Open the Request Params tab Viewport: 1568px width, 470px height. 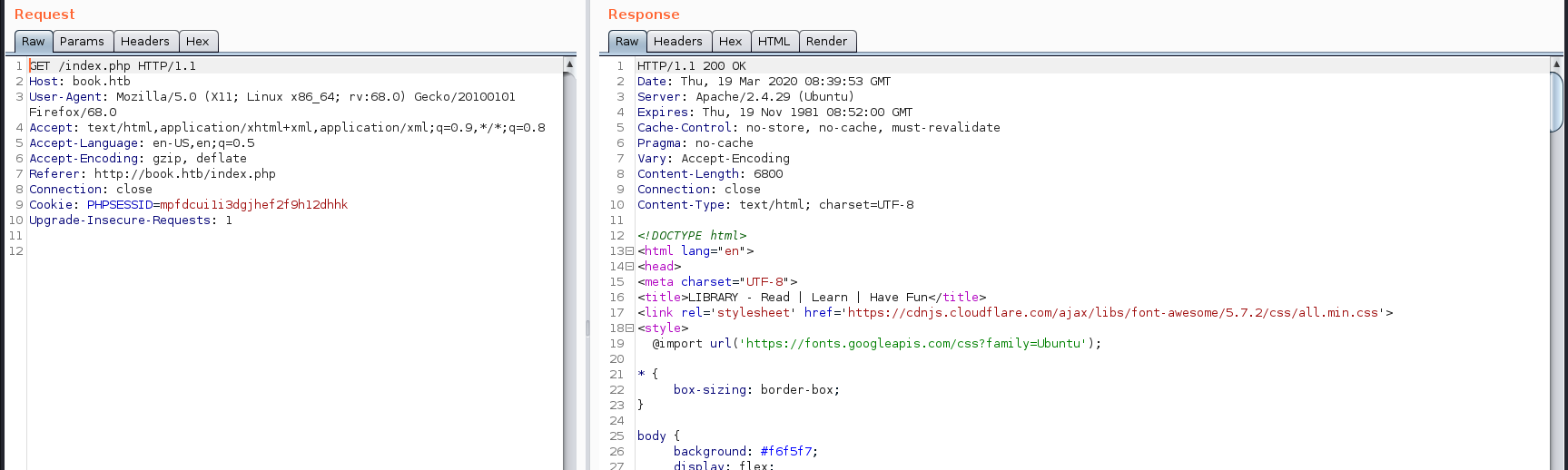[82, 42]
